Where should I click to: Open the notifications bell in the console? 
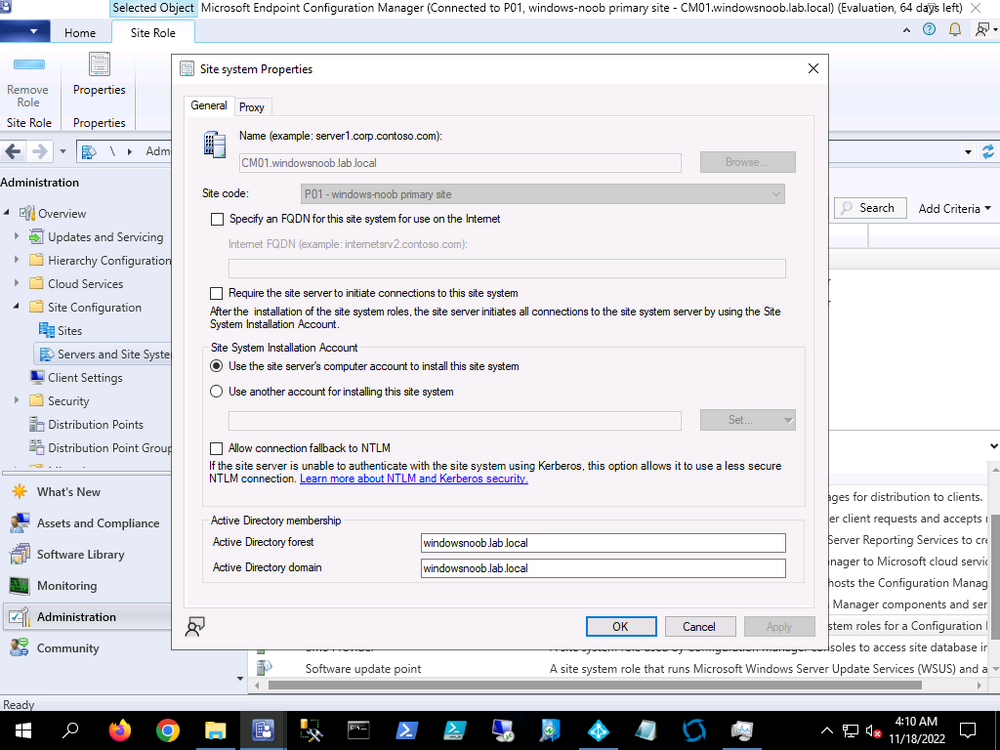pyautogui.click(x=955, y=29)
